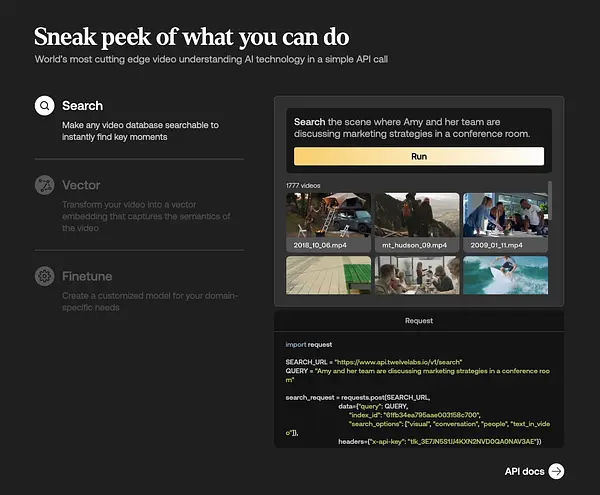Switch to the Finetune feature tab
This screenshot has width=600, height=495.
coord(87,276)
